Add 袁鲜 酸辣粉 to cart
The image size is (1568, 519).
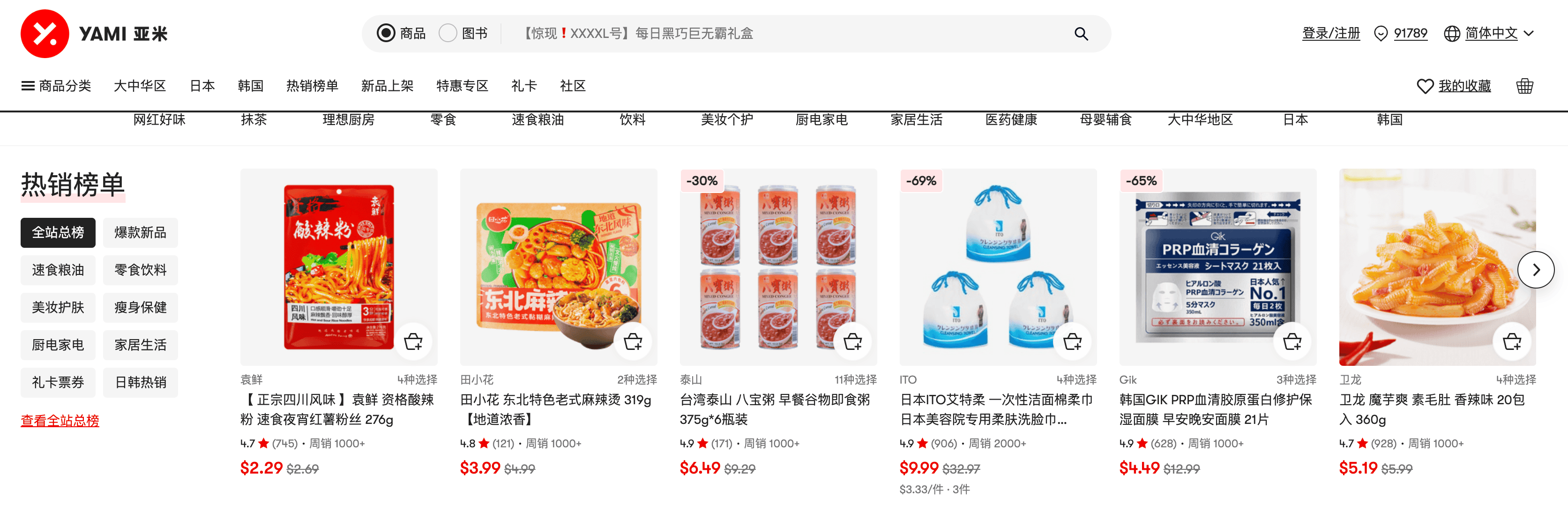point(413,341)
